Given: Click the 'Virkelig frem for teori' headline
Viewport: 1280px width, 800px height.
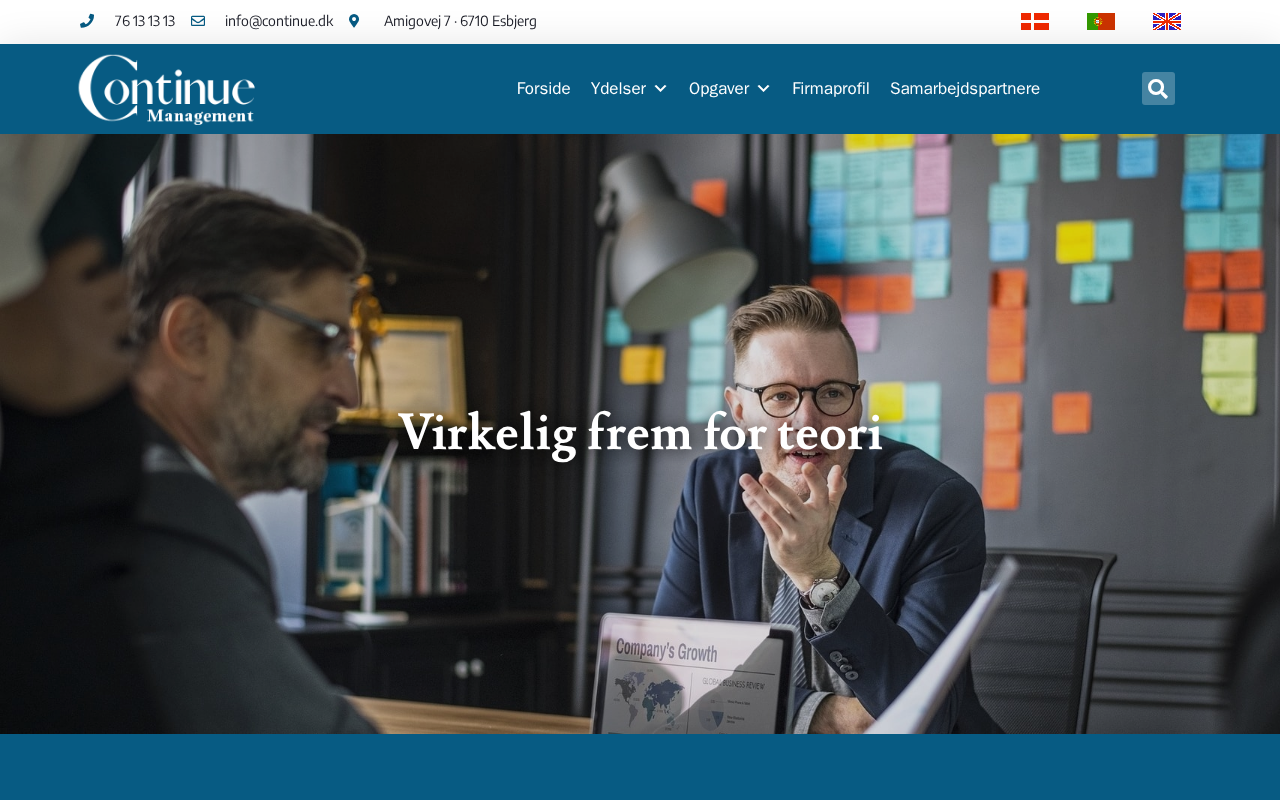Looking at the screenshot, I should pos(640,434).
